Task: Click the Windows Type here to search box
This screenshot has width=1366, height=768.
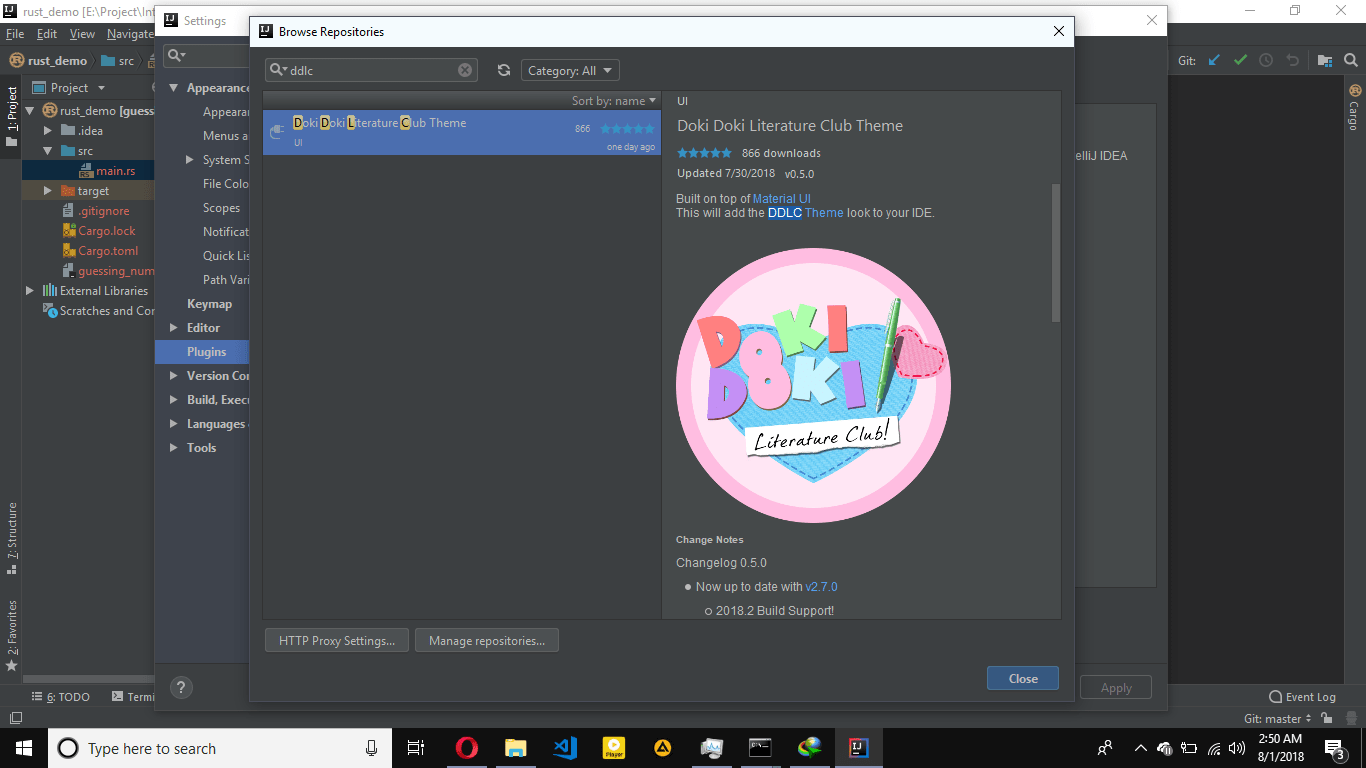Action: pyautogui.click(x=218, y=748)
